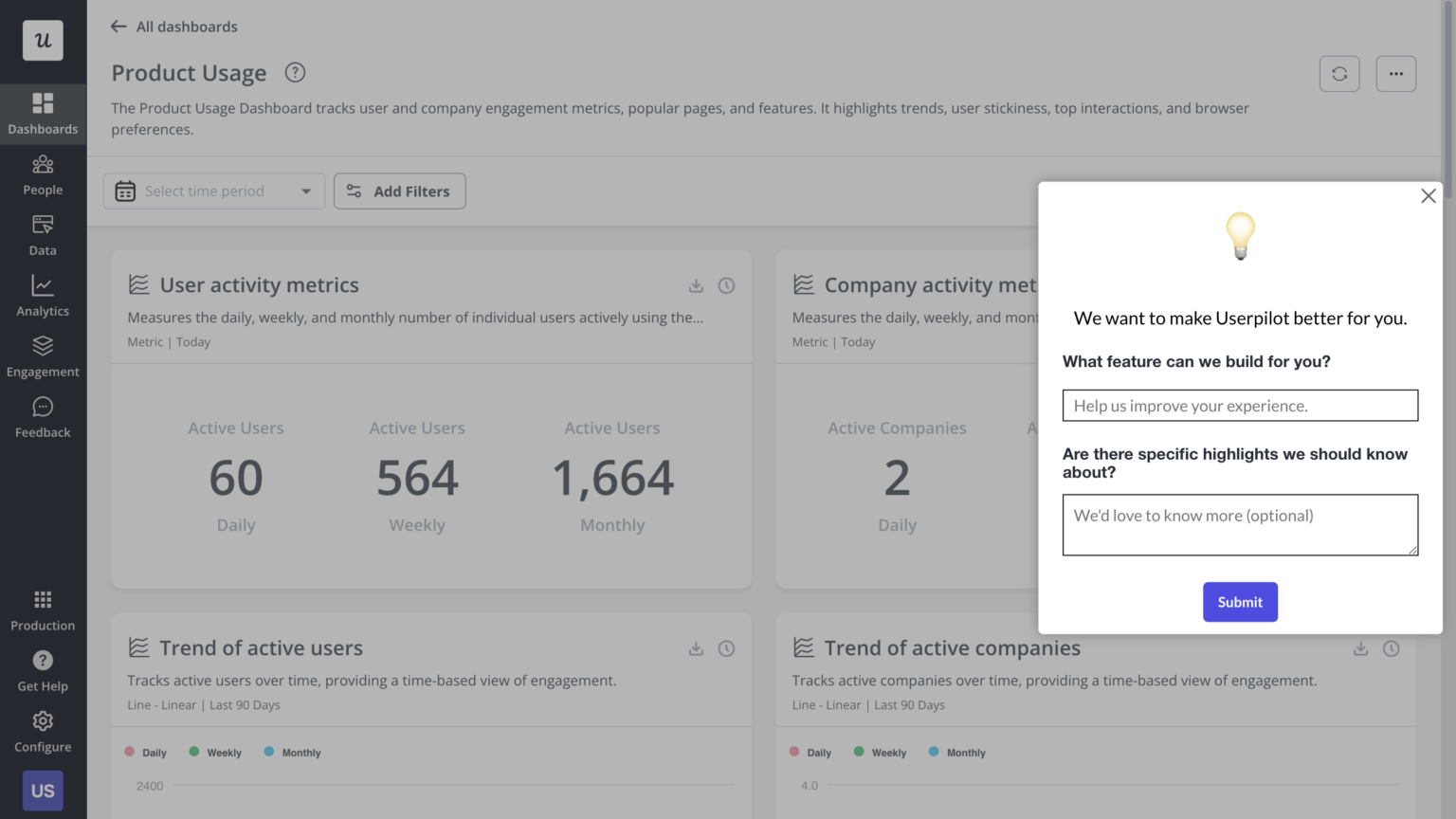This screenshot has width=1456, height=819.
Task: Toggle Weekly series in active users legend
Action: 215,753
